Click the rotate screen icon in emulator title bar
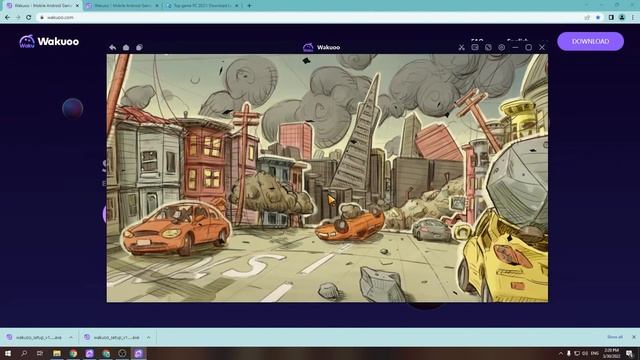The width and height of the screenshot is (640, 360). coord(488,47)
